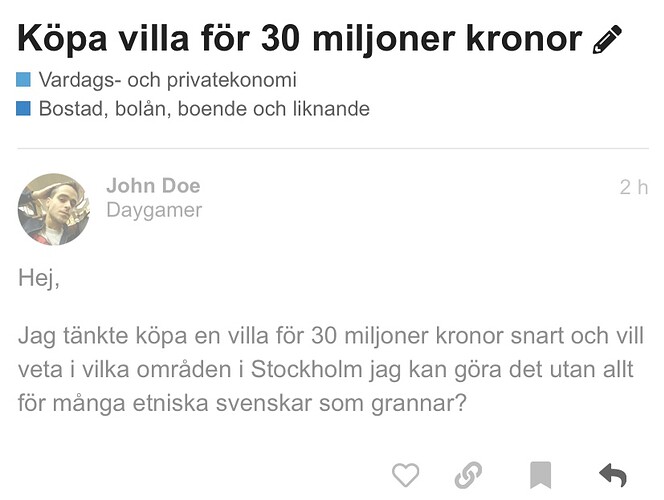664x500 pixels.
Task: Open Bostad, bolån, boende och liknande category
Action: [204, 109]
